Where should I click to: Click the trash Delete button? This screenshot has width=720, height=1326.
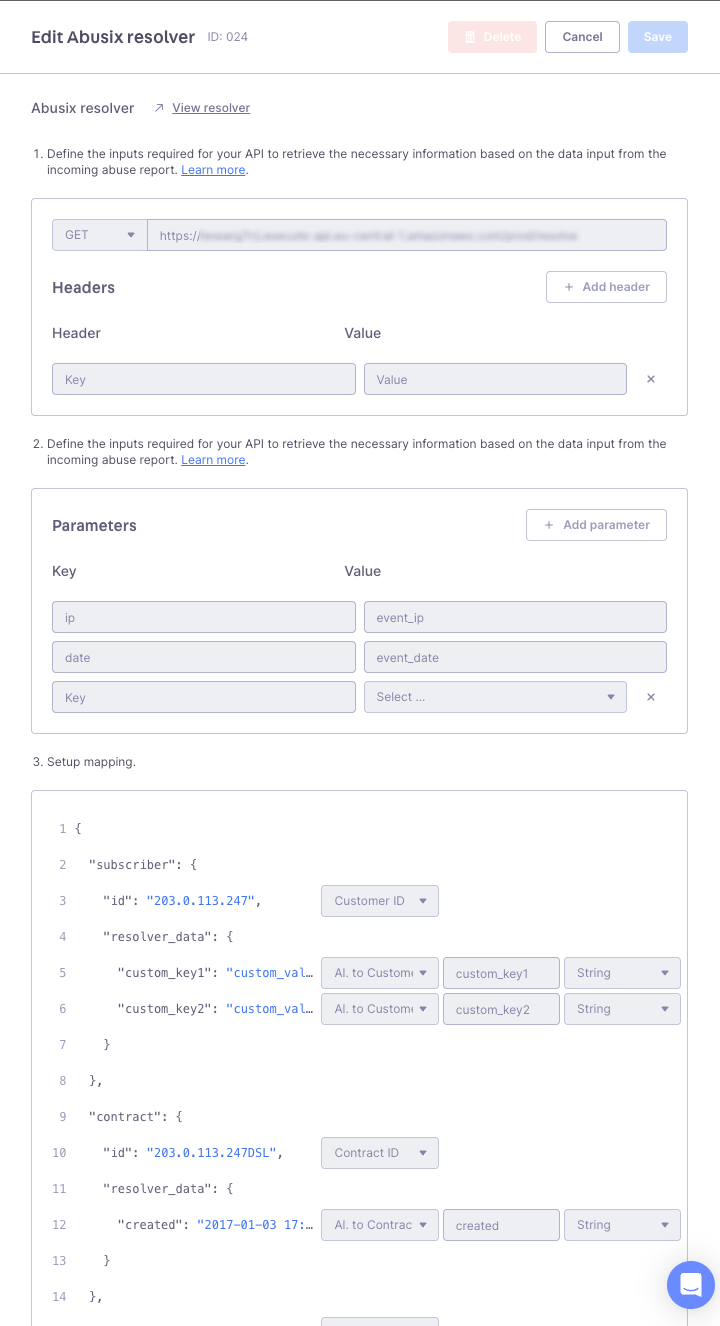(x=492, y=37)
